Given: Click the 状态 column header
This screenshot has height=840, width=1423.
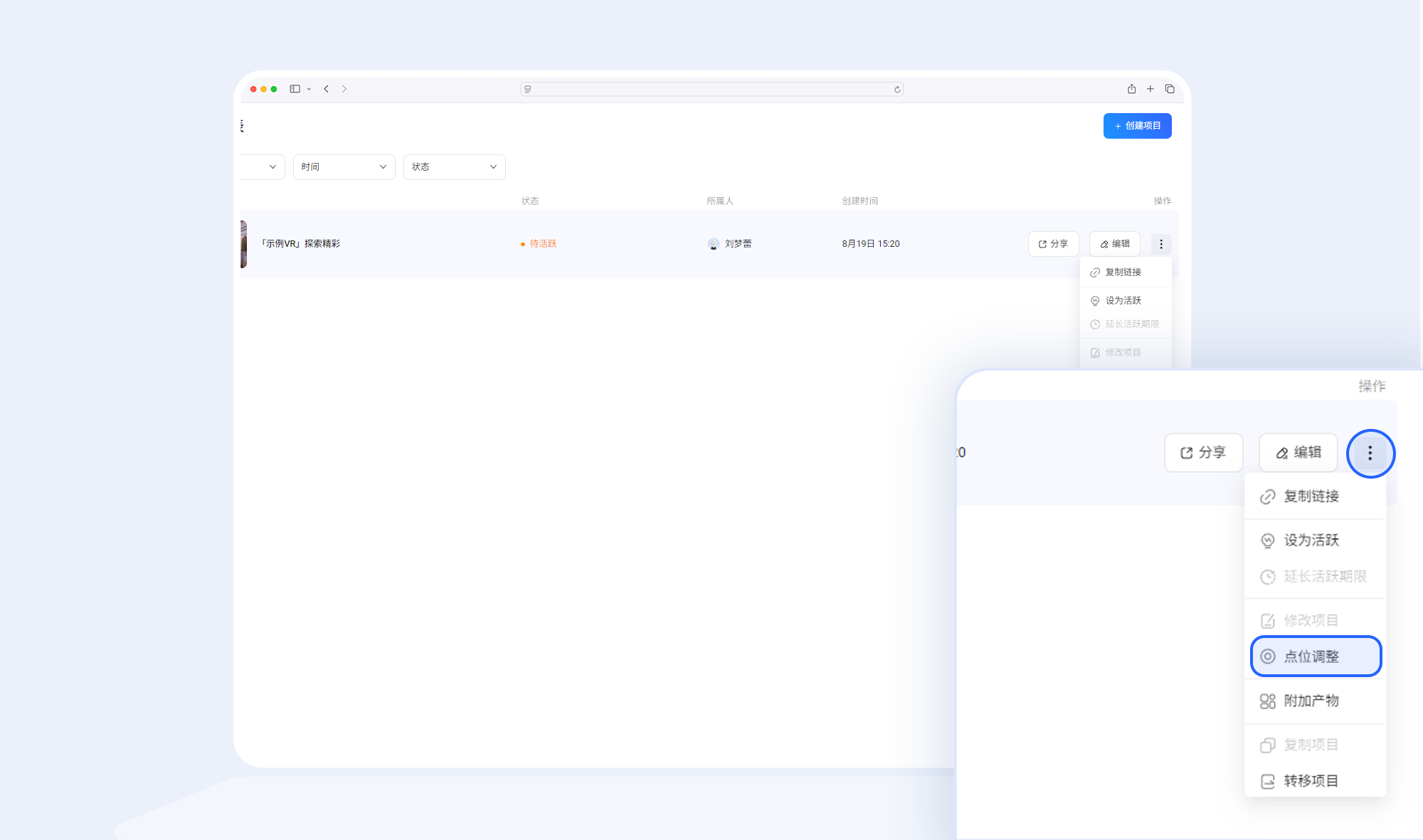Looking at the screenshot, I should 530,201.
